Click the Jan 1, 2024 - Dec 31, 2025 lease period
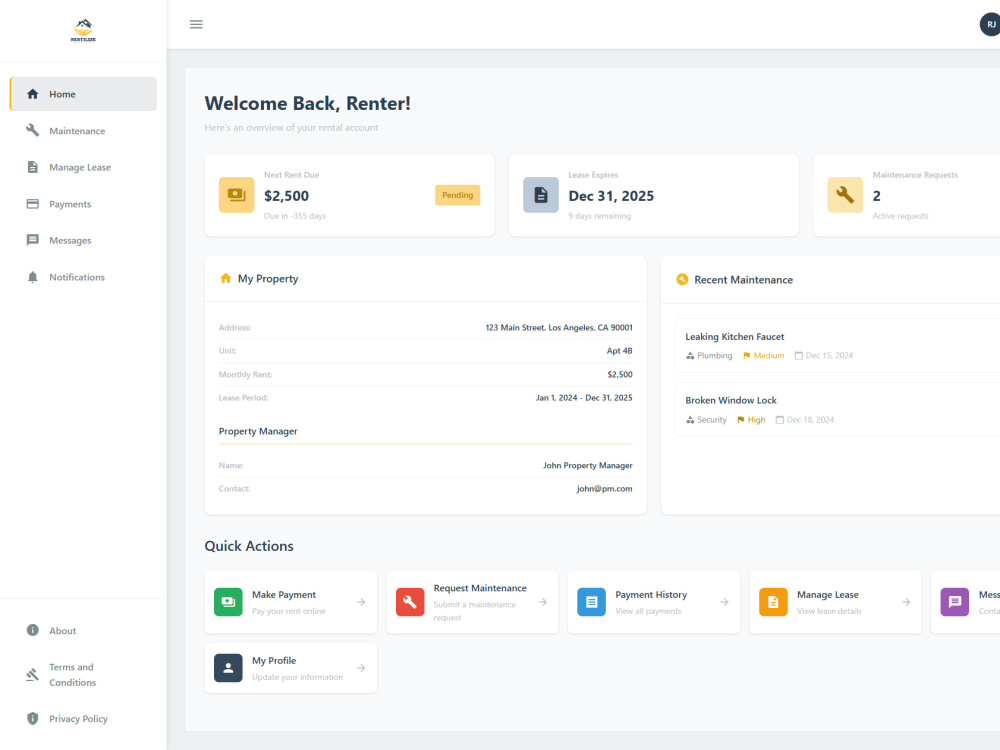Screen dimensions: 1000x750 click(x=584, y=397)
